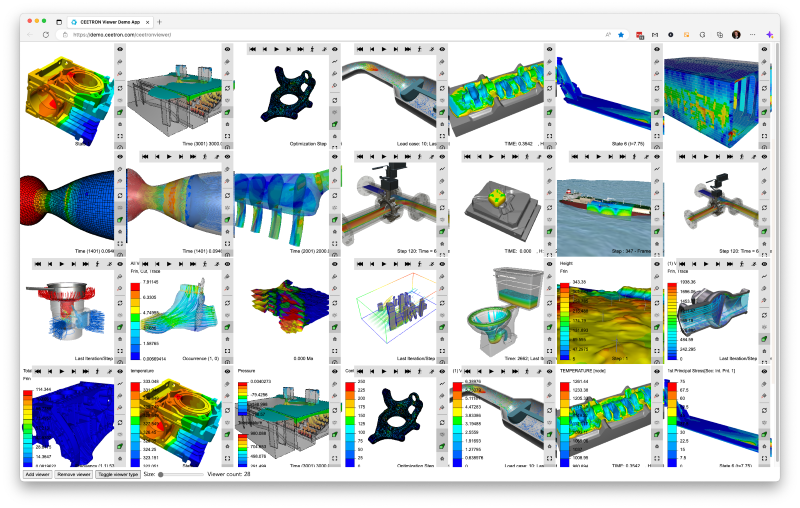
Task: Click the blue favorites star in address bar
Action: pyautogui.click(x=620, y=34)
